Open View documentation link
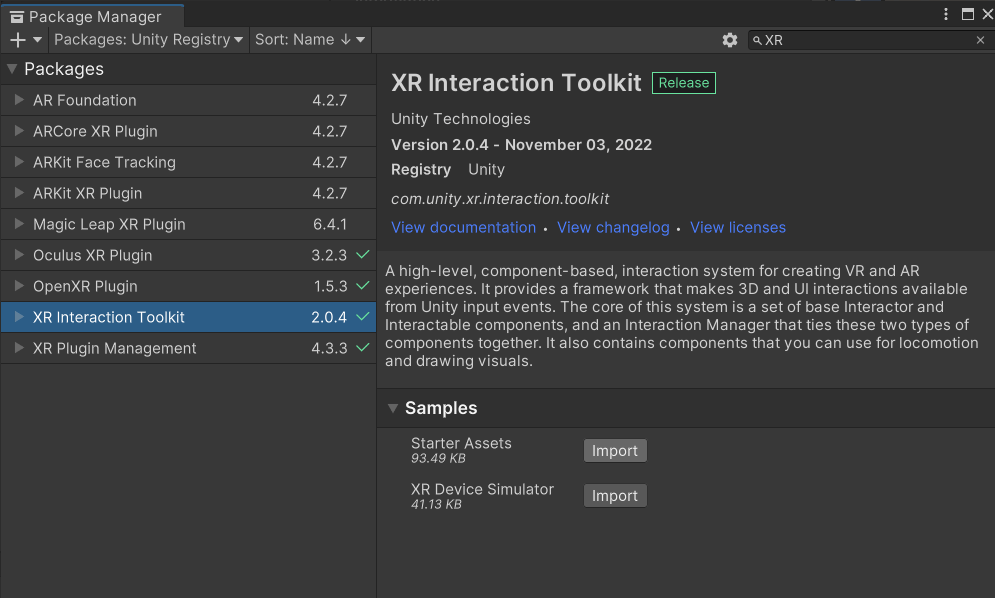Image resolution: width=995 pixels, height=598 pixels. [x=463, y=227]
